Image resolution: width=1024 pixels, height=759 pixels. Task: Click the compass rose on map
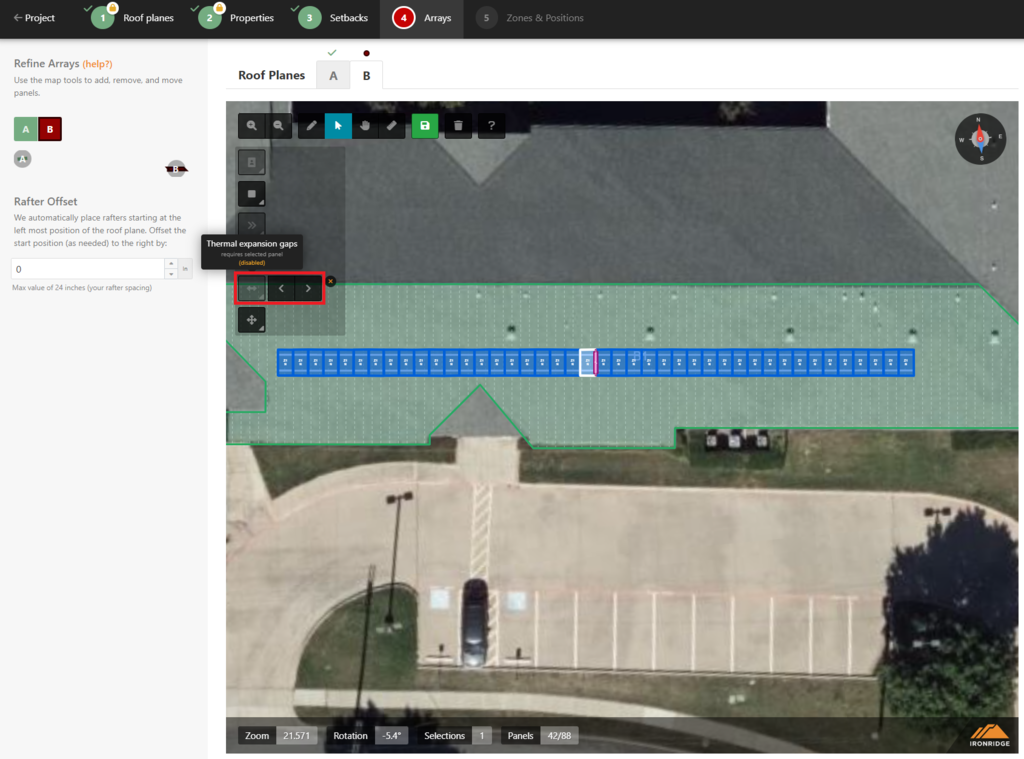(x=980, y=139)
